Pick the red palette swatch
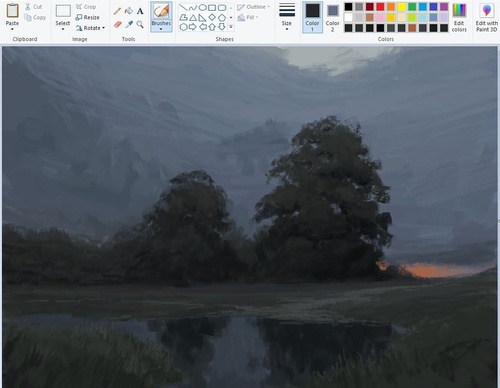 click(380, 7)
